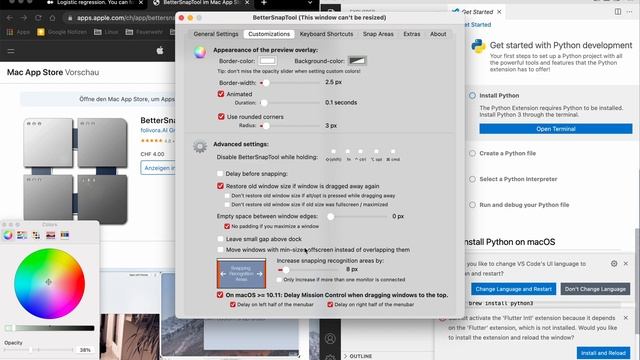Image resolution: width=640 pixels, height=360 pixels.
Task: Click Change Language and Restart button
Action: click(513, 289)
